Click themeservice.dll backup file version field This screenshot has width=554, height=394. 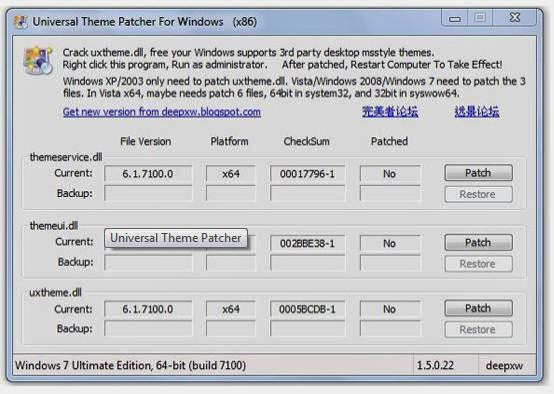pos(148,193)
